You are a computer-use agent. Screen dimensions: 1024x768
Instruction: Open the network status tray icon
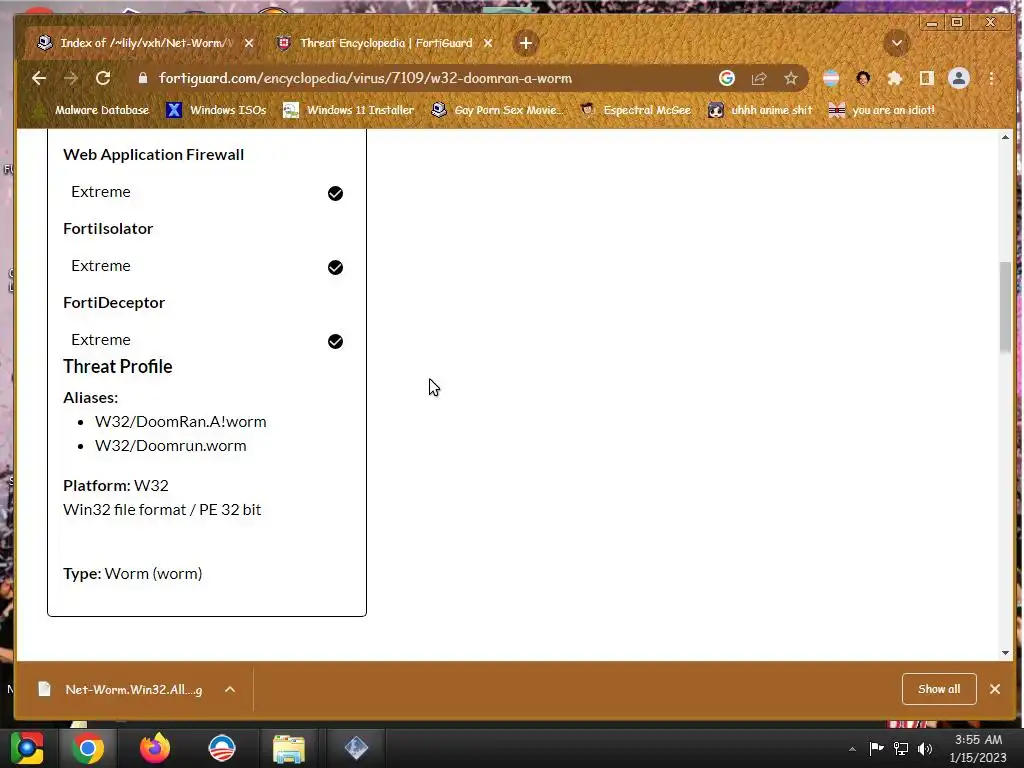click(901, 748)
